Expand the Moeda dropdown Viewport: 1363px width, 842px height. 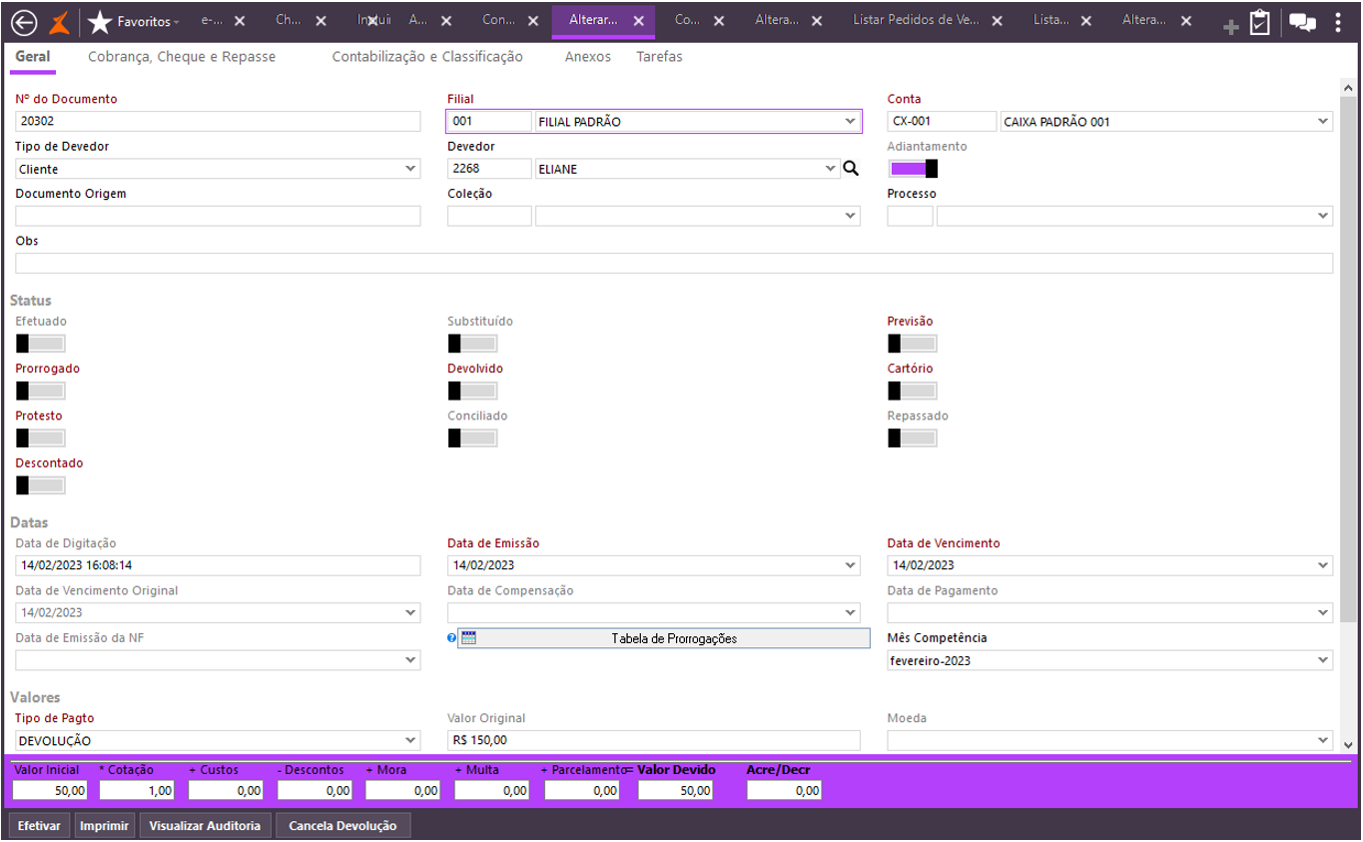1324,741
